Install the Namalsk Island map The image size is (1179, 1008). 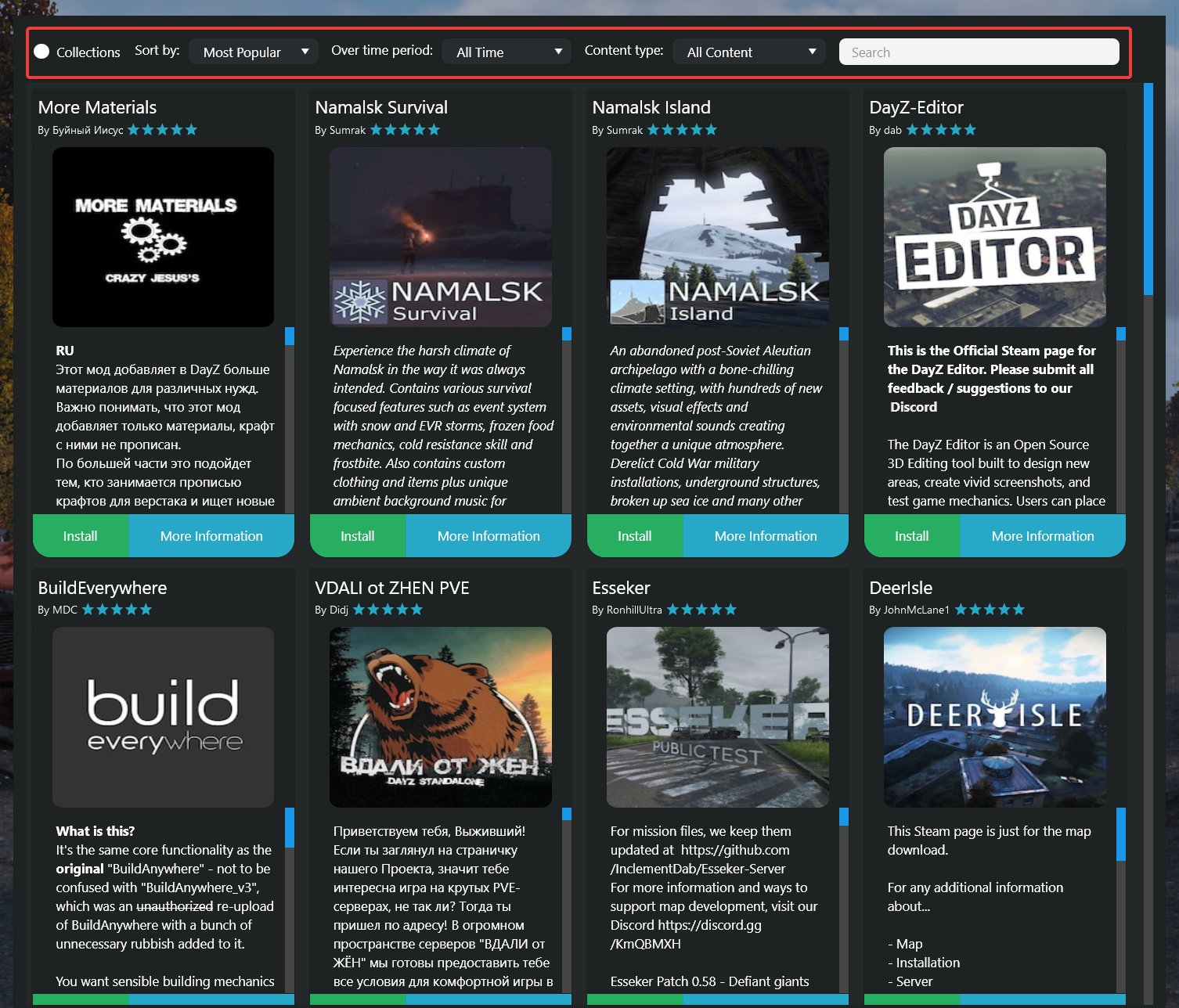tap(635, 536)
